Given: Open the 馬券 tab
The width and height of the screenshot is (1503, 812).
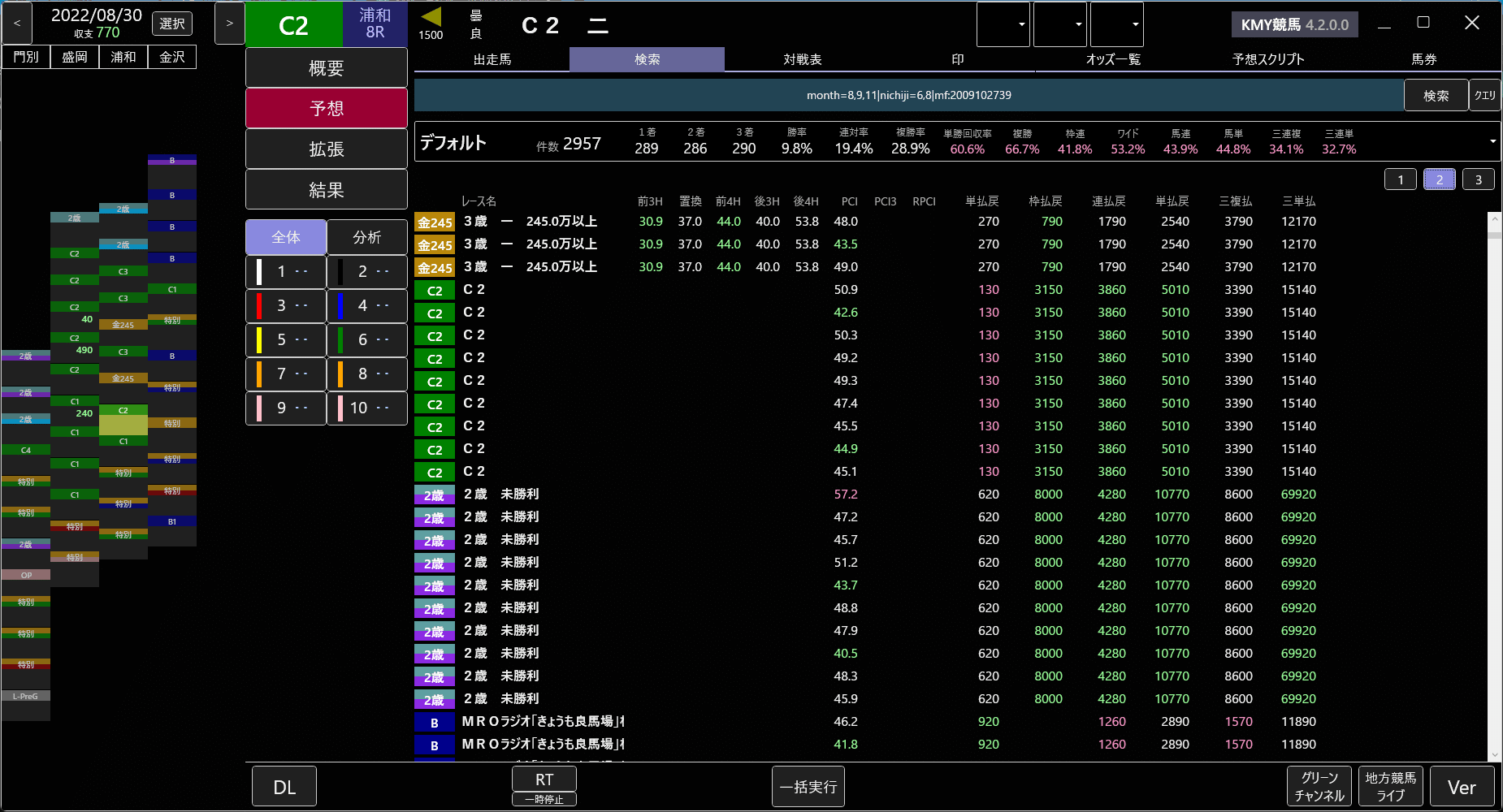Looking at the screenshot, I should (x=1423, y=59).
